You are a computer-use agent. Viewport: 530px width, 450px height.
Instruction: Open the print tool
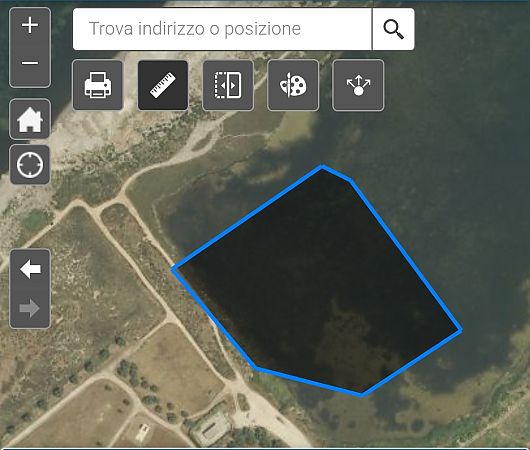click(x=98, y=85)
